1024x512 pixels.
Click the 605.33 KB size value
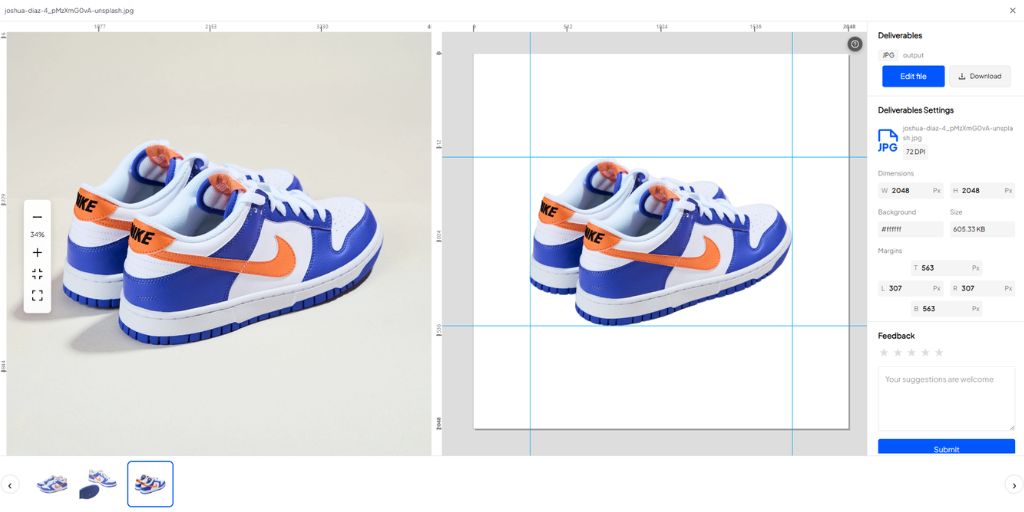tap(982, 229)
